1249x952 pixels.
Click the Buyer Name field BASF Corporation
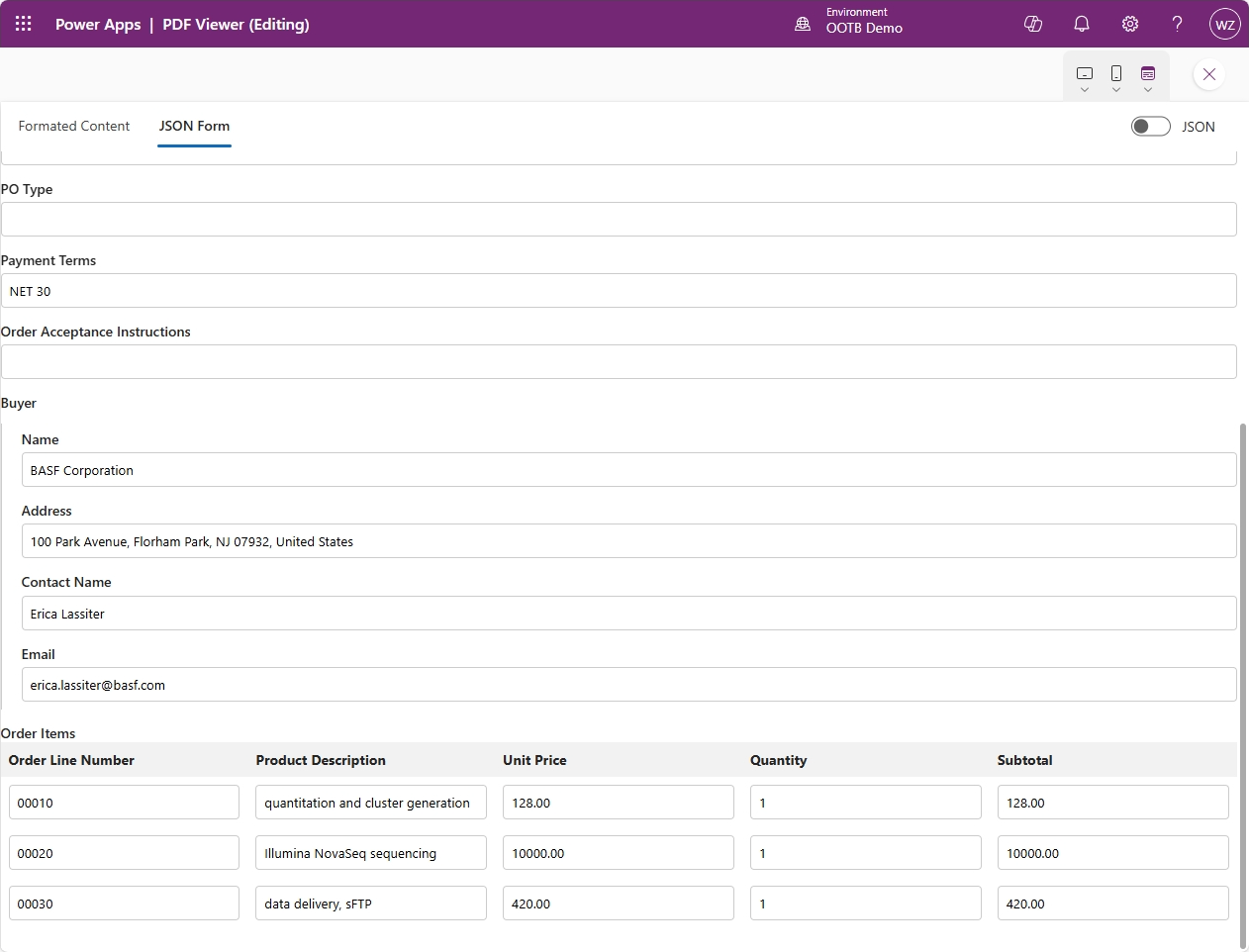(x=628, y=469)
